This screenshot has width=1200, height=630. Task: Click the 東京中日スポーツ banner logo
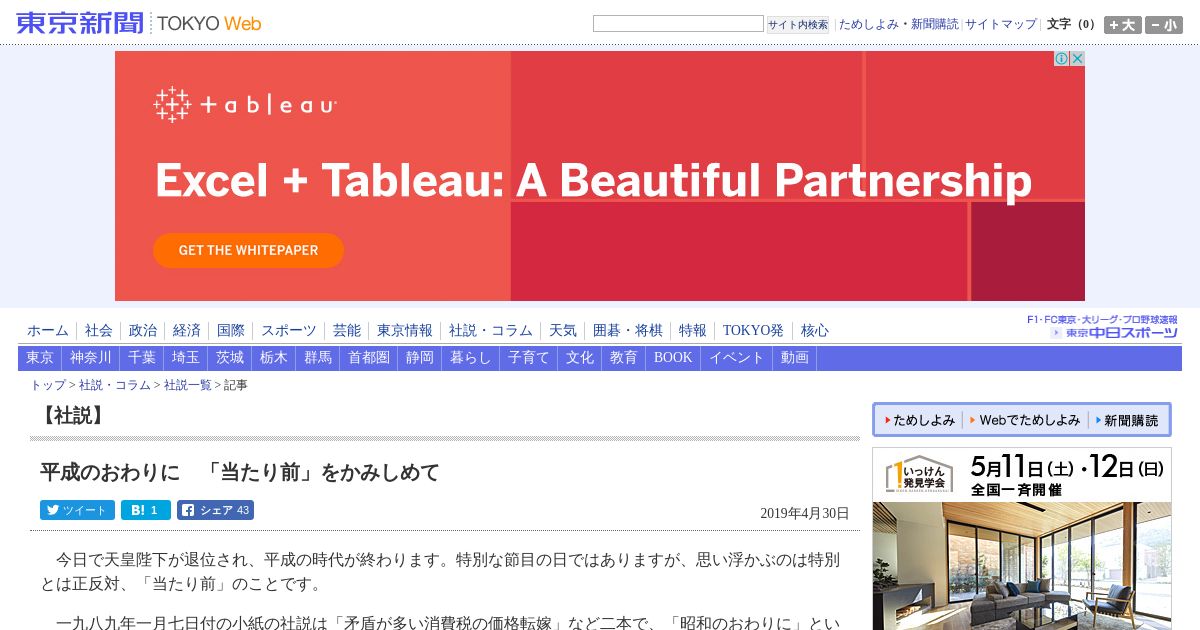pyautogui.click(x=1103, y=327)
